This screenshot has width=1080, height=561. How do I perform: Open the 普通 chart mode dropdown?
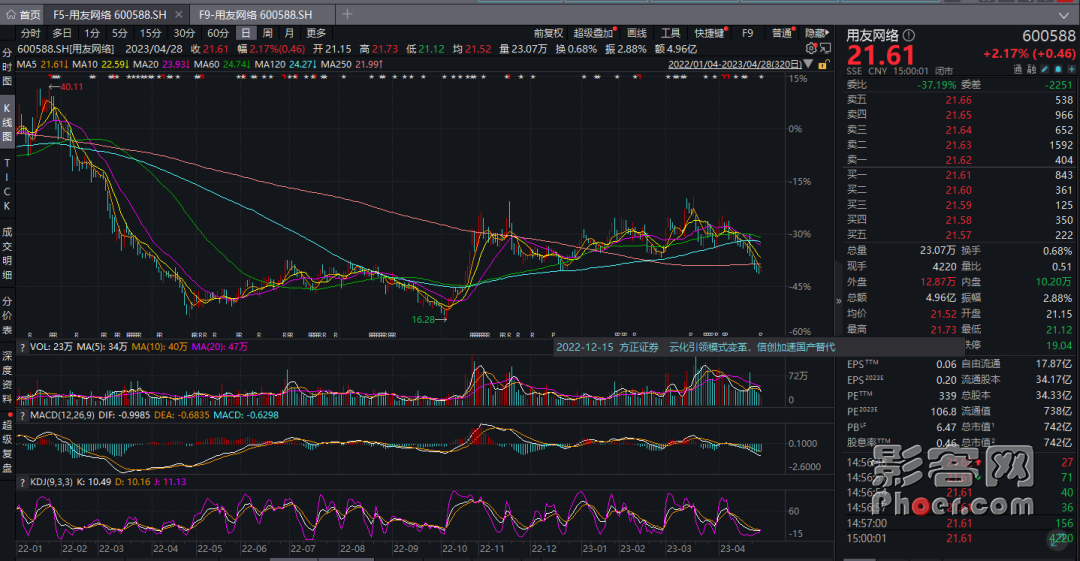[x=782, y=33]
